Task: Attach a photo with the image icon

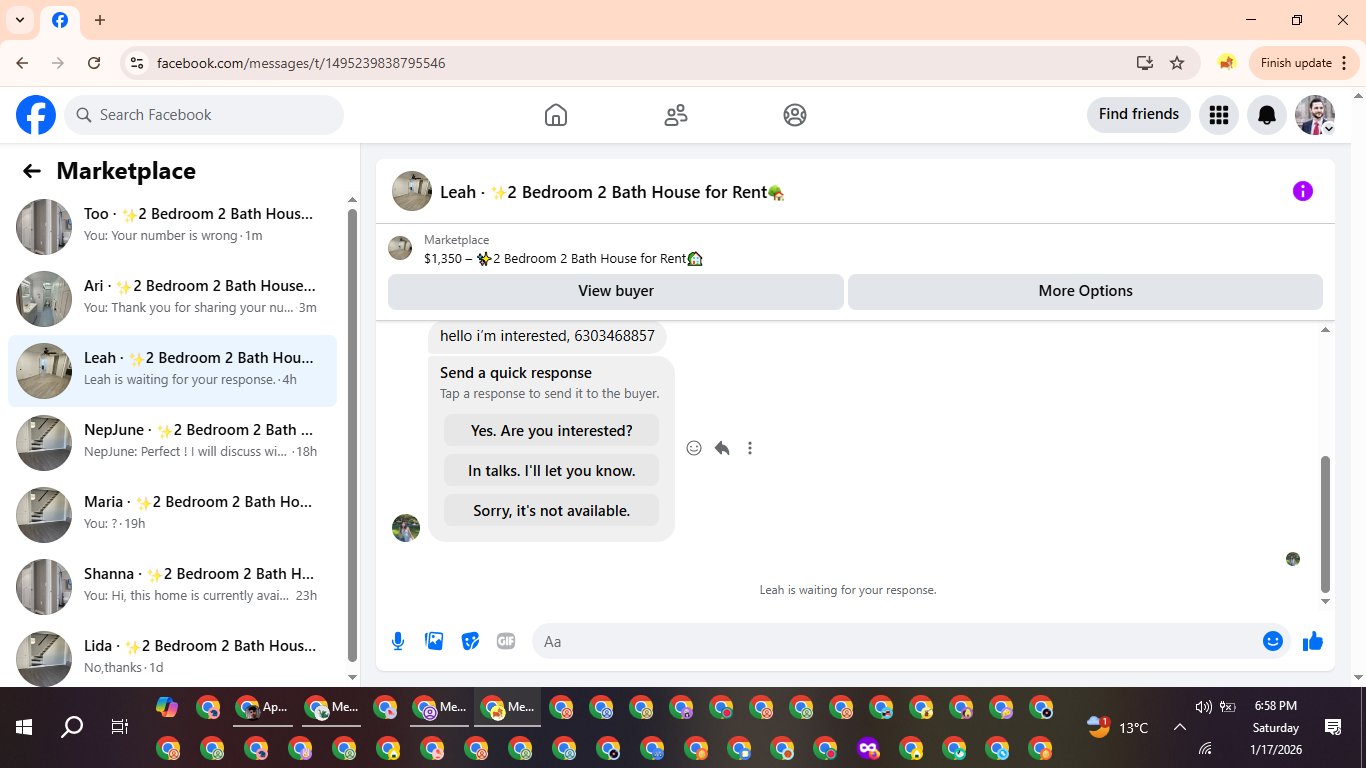Action: (434, 641)
